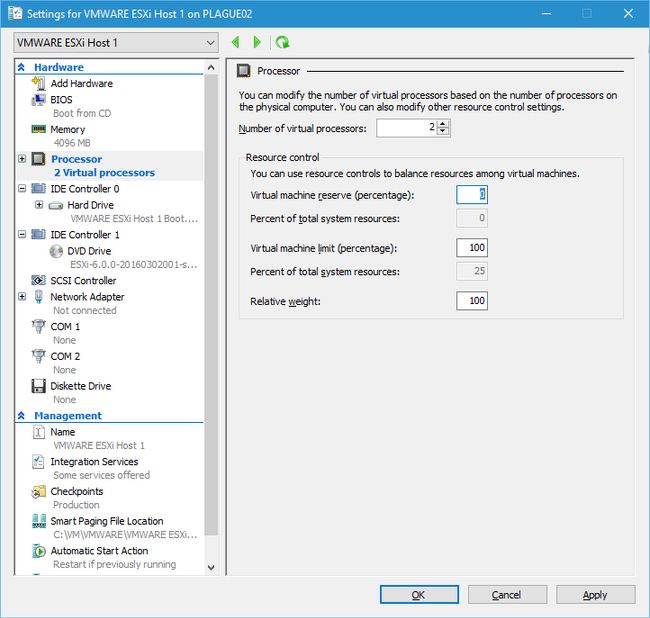Click the virtual machine reserve field
Viewport: 650px width, 618px height.
tap(472, 194)
